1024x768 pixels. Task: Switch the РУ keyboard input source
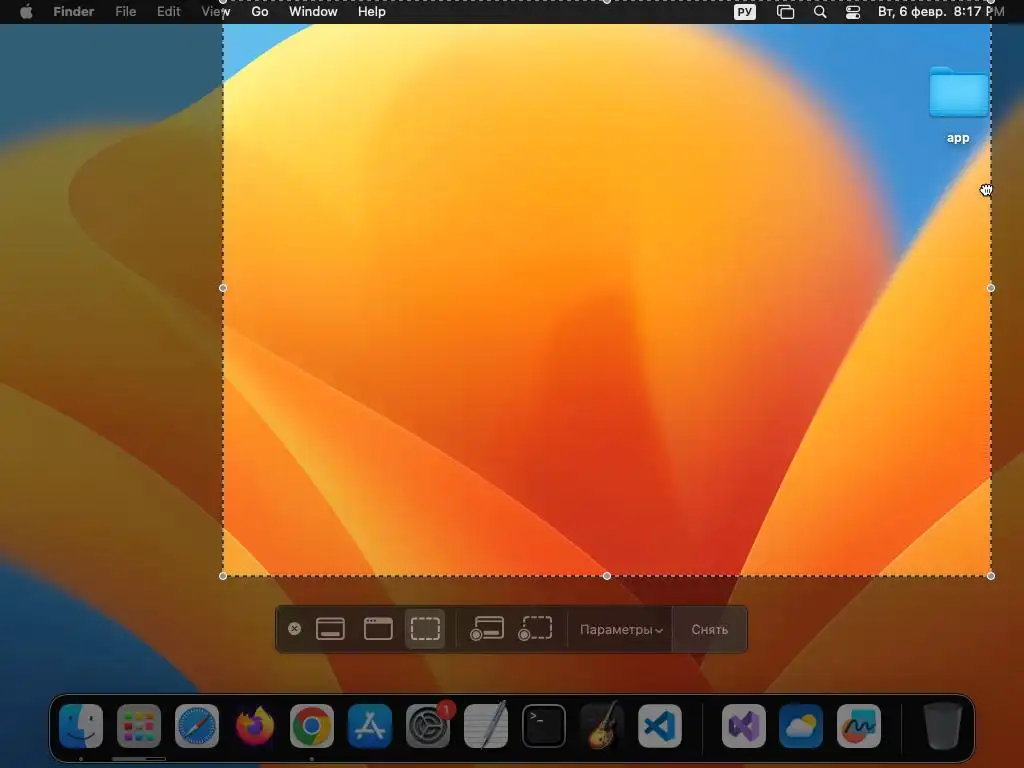coord(744,12)
